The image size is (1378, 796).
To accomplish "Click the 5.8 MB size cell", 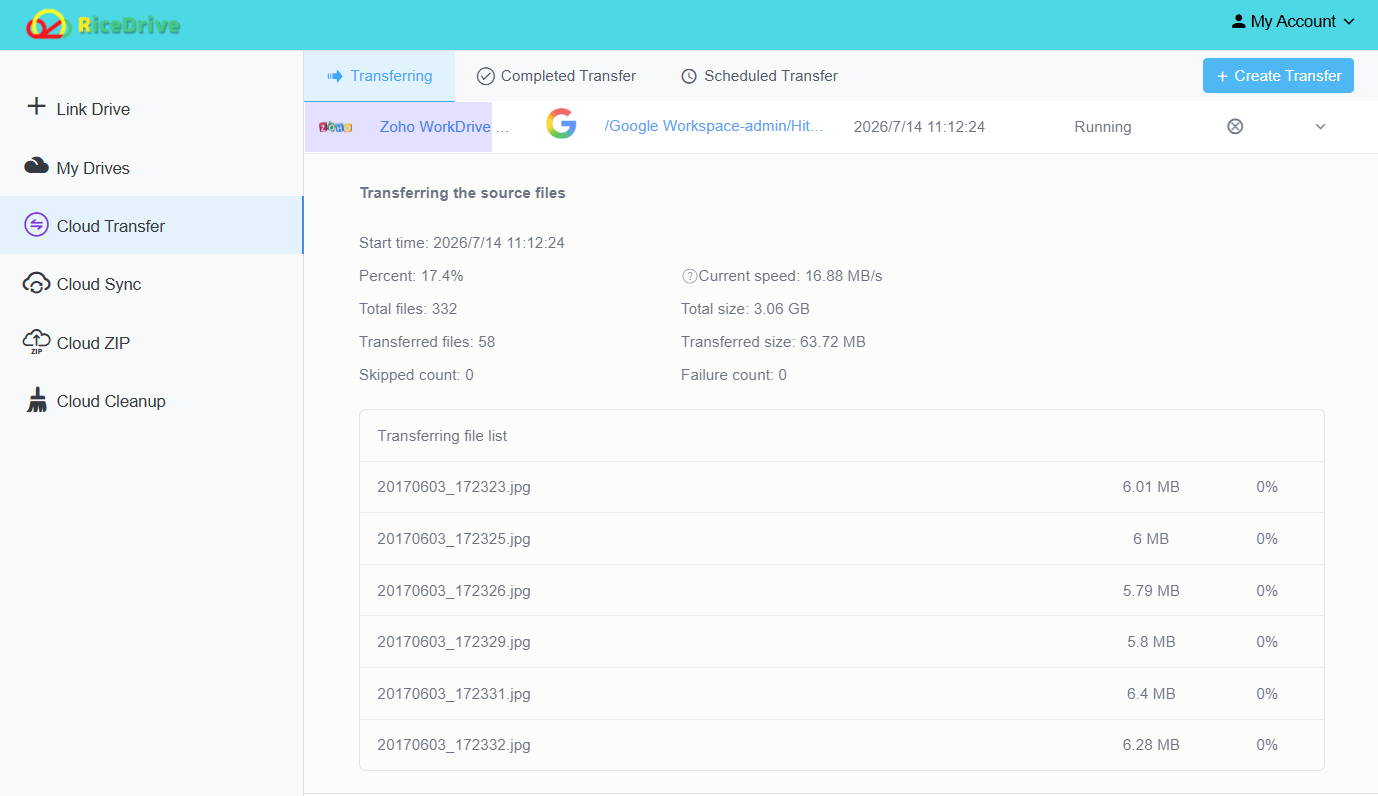I will click(x=1151, y=642).
